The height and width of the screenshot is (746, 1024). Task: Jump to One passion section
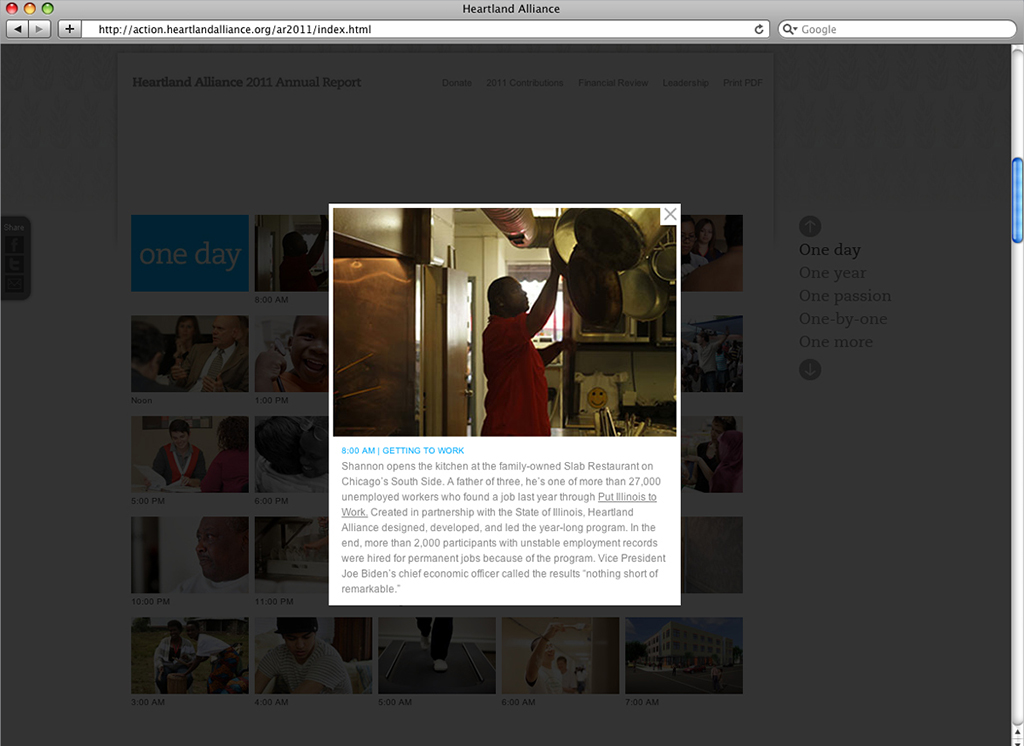click(x=845, y=295)
